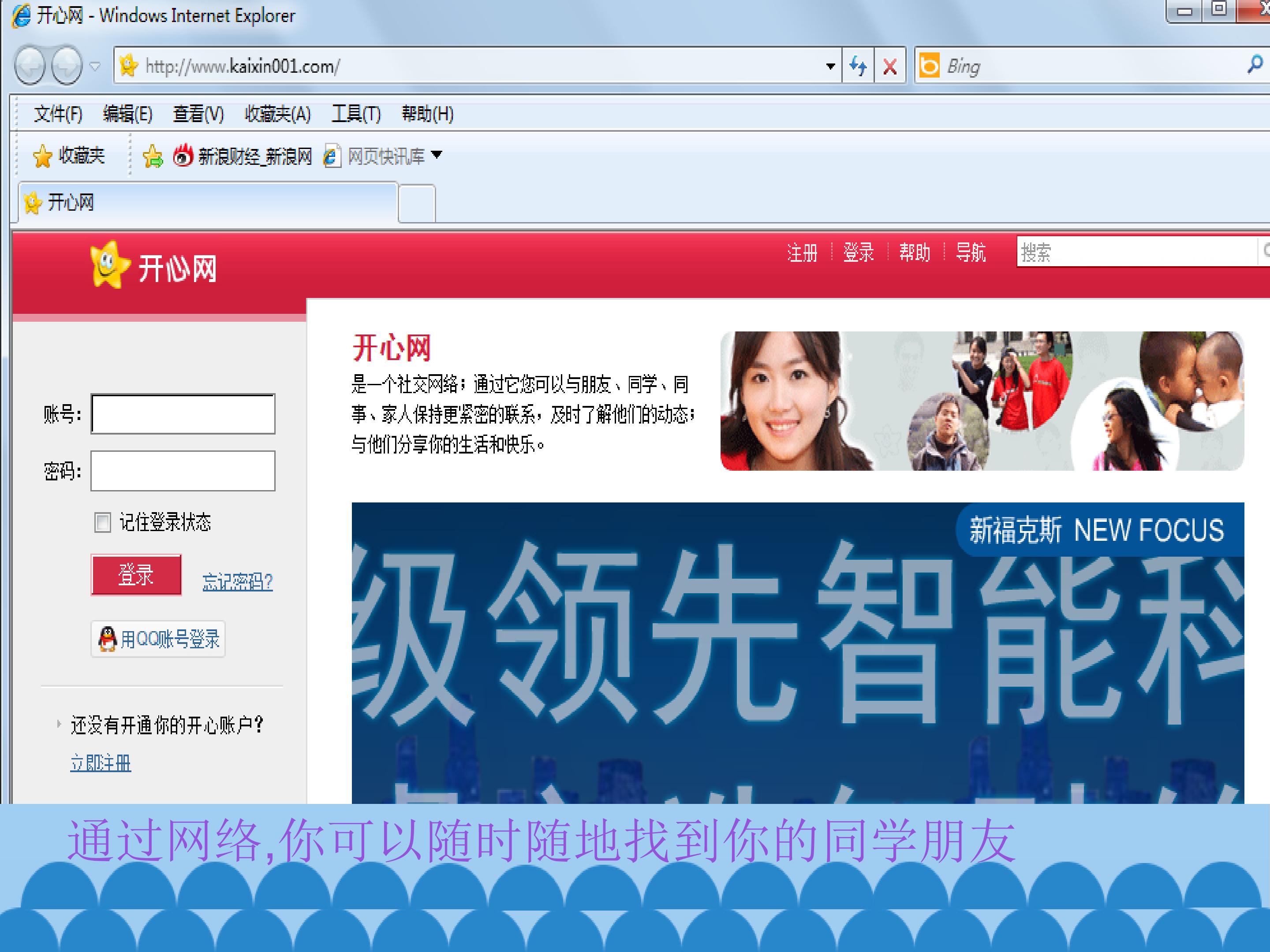Screen dimensions: 1270x952
Task: Click the 帮助 link in header
Action: coord(915,253)
